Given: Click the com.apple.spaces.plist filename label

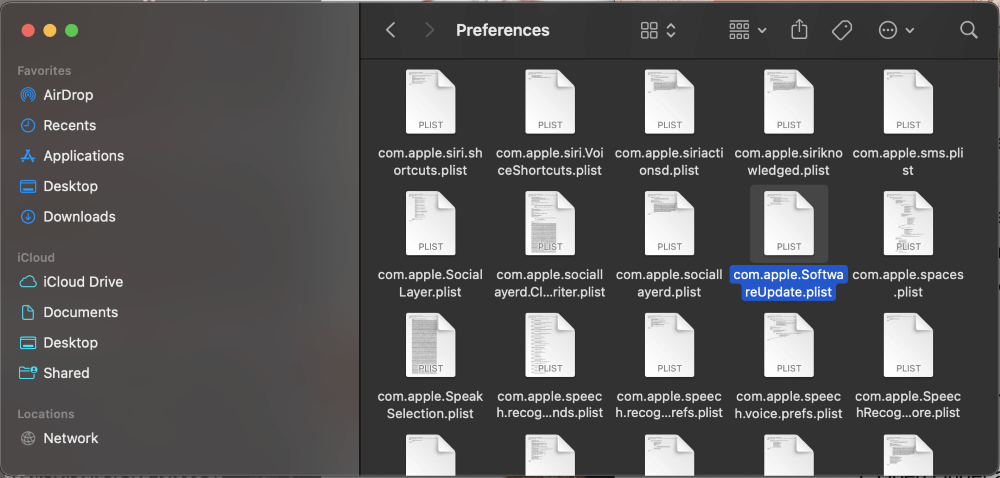Looking at the screenshot, I should pyautogui.click(x=908, y=283).
